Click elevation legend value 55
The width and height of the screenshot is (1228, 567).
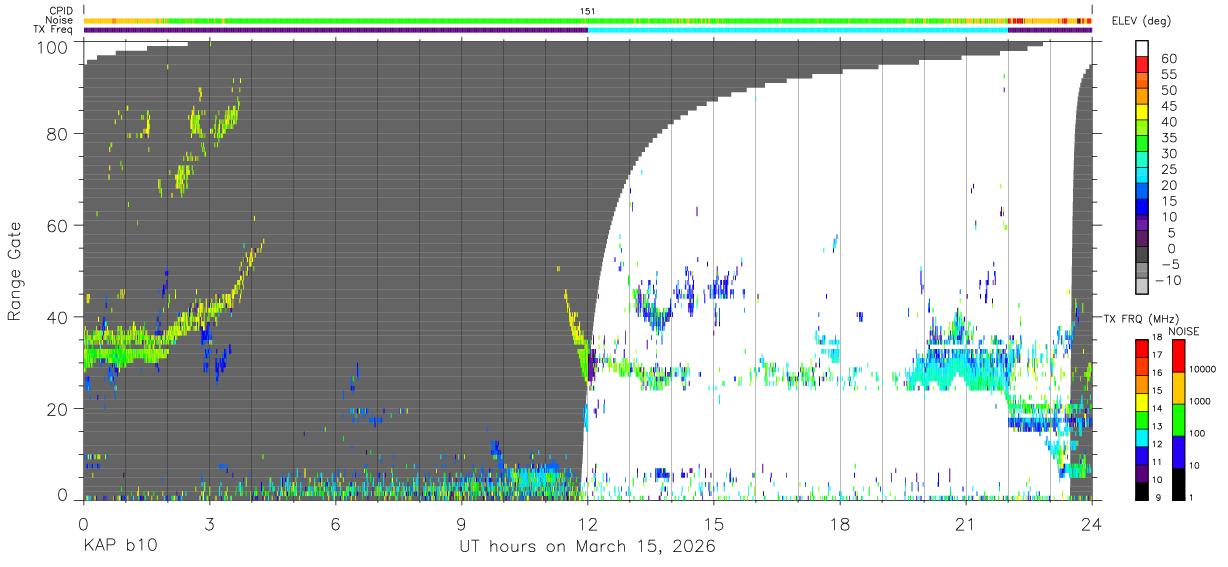1169,74
